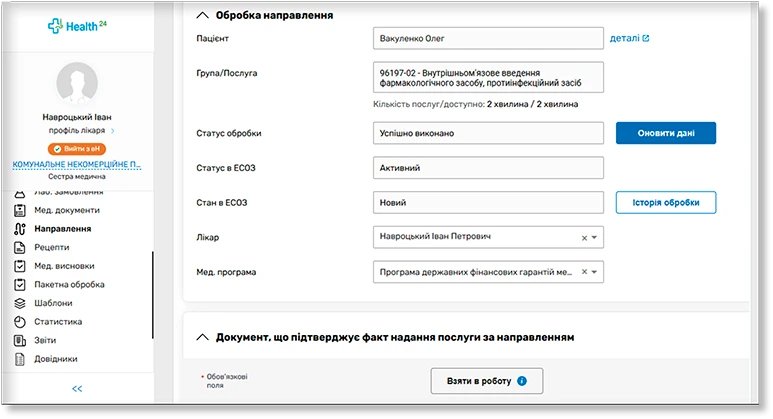Viewport: 773px width, 419px height.
Task: Open the 'КОМУНАЛЬНЕ НЕКОМЕРЦІЙНЕ П...' organization link
Action: (x=77, y=164)
